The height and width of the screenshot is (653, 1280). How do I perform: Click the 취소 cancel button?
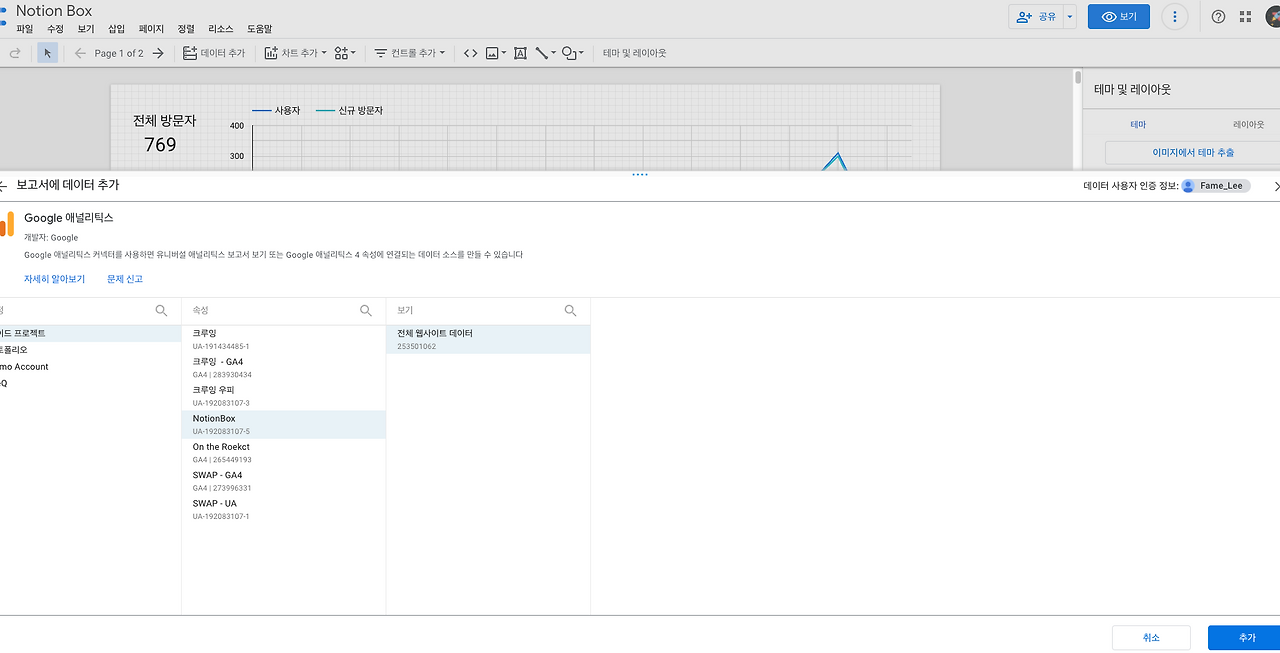[x=1151, y=638]
